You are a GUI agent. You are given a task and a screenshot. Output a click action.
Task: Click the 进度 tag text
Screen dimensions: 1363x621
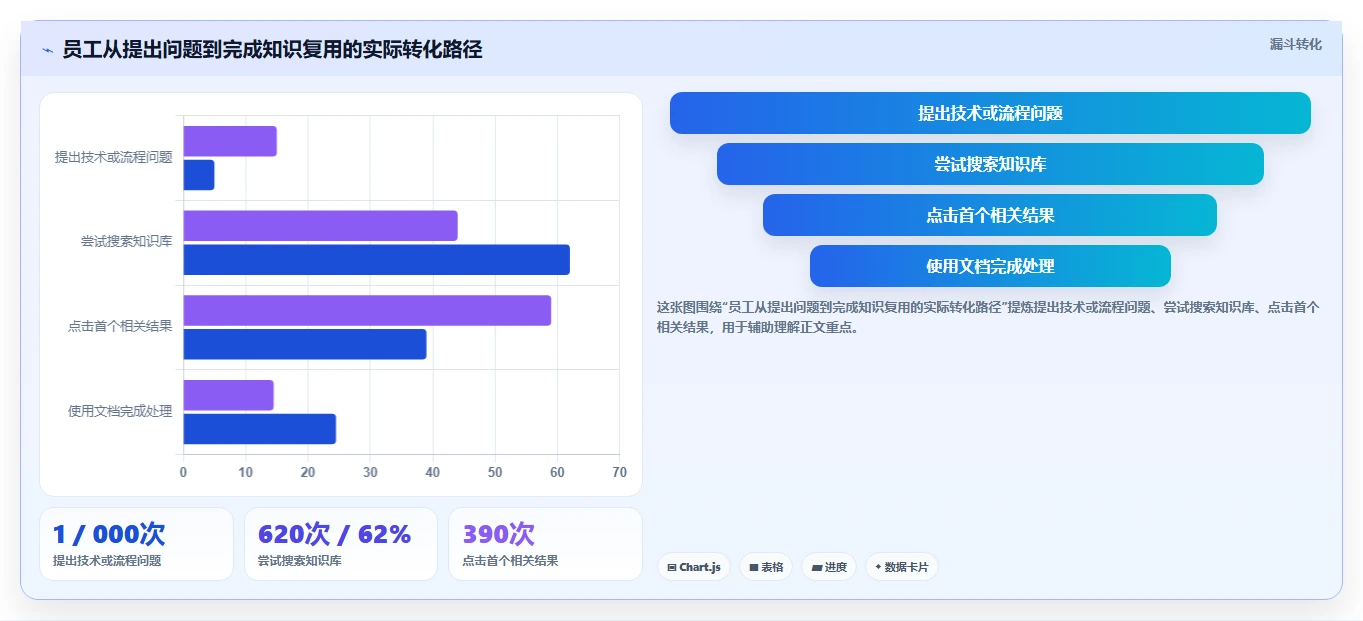pos(836,567)
